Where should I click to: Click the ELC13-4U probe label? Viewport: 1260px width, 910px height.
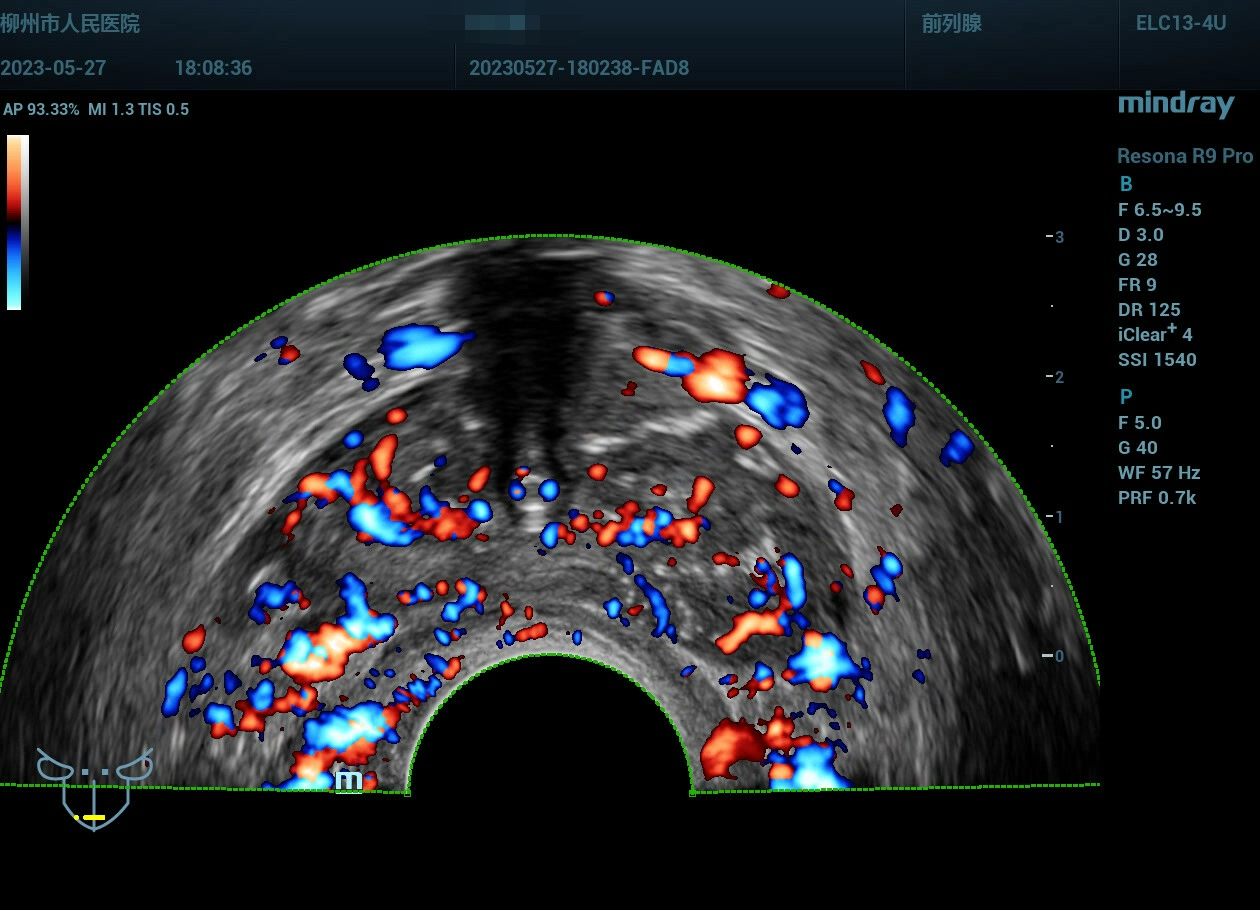(x=1180, y=24)
